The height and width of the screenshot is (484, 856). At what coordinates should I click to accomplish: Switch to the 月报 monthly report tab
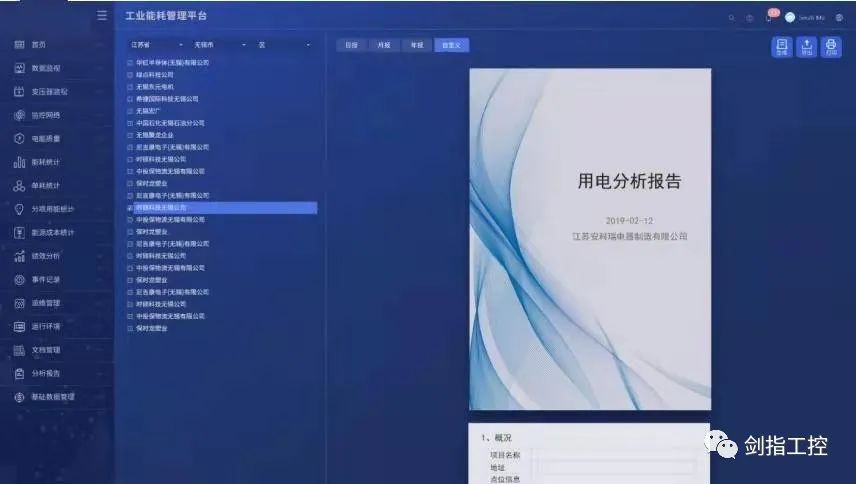[x=384, y=45]
